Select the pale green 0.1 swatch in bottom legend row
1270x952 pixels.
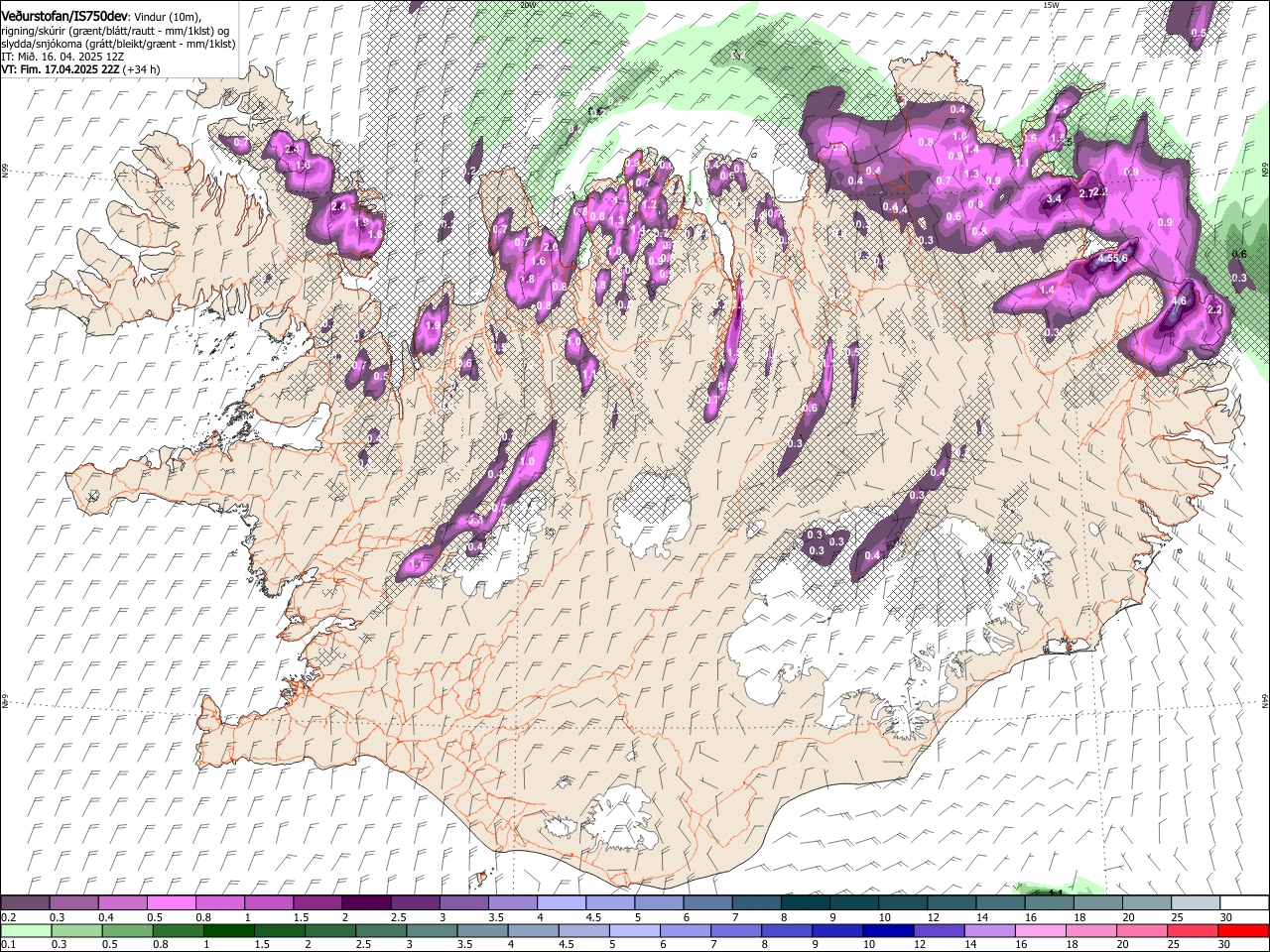(x=26, y=930)
